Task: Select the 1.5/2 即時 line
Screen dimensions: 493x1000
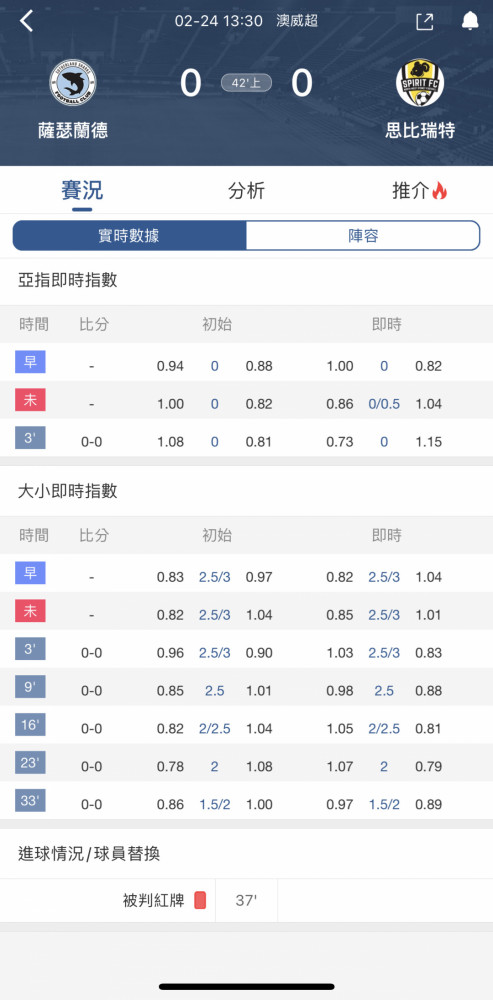Action: [384, 804]
